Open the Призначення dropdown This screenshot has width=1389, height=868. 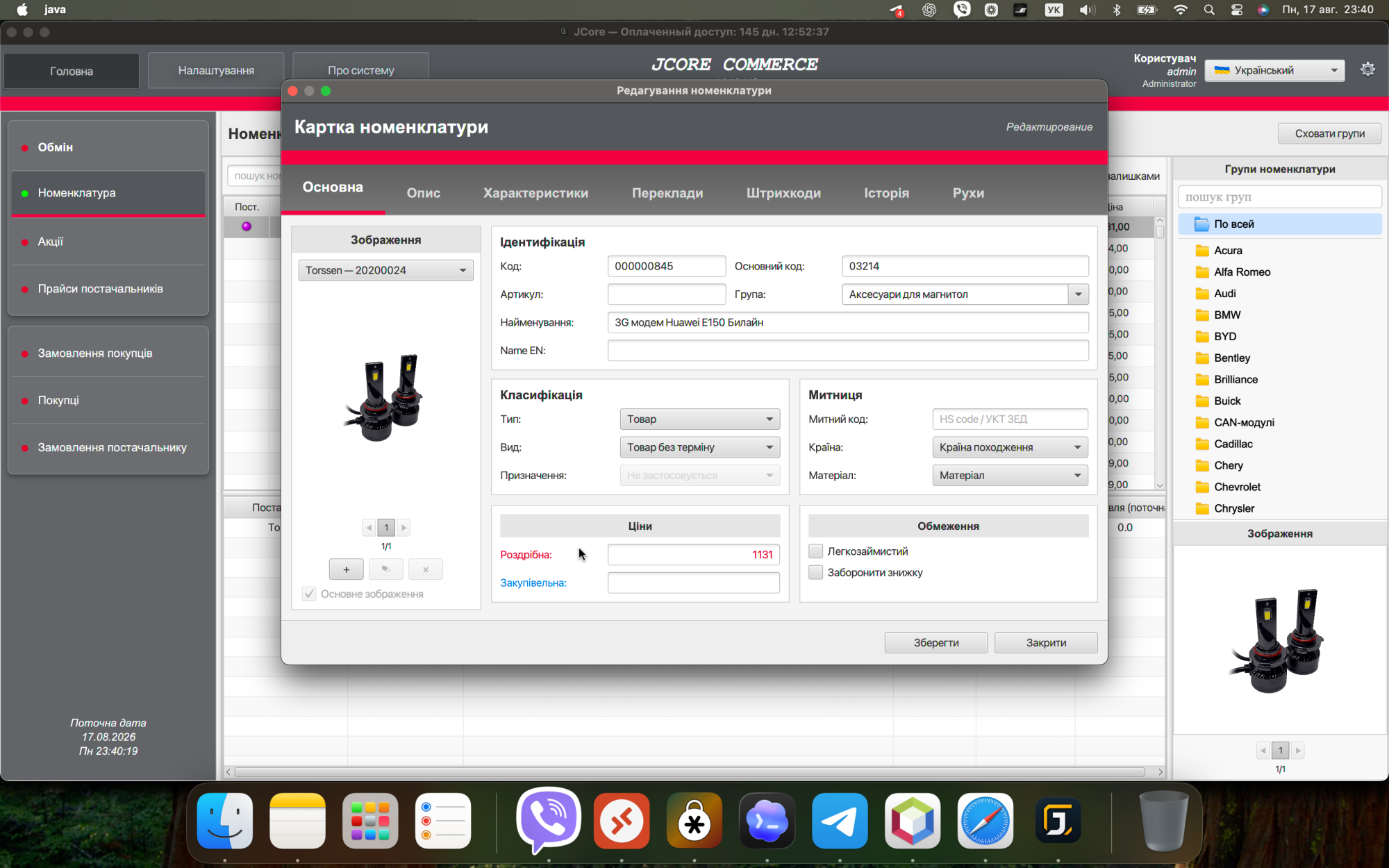point(700,476)
